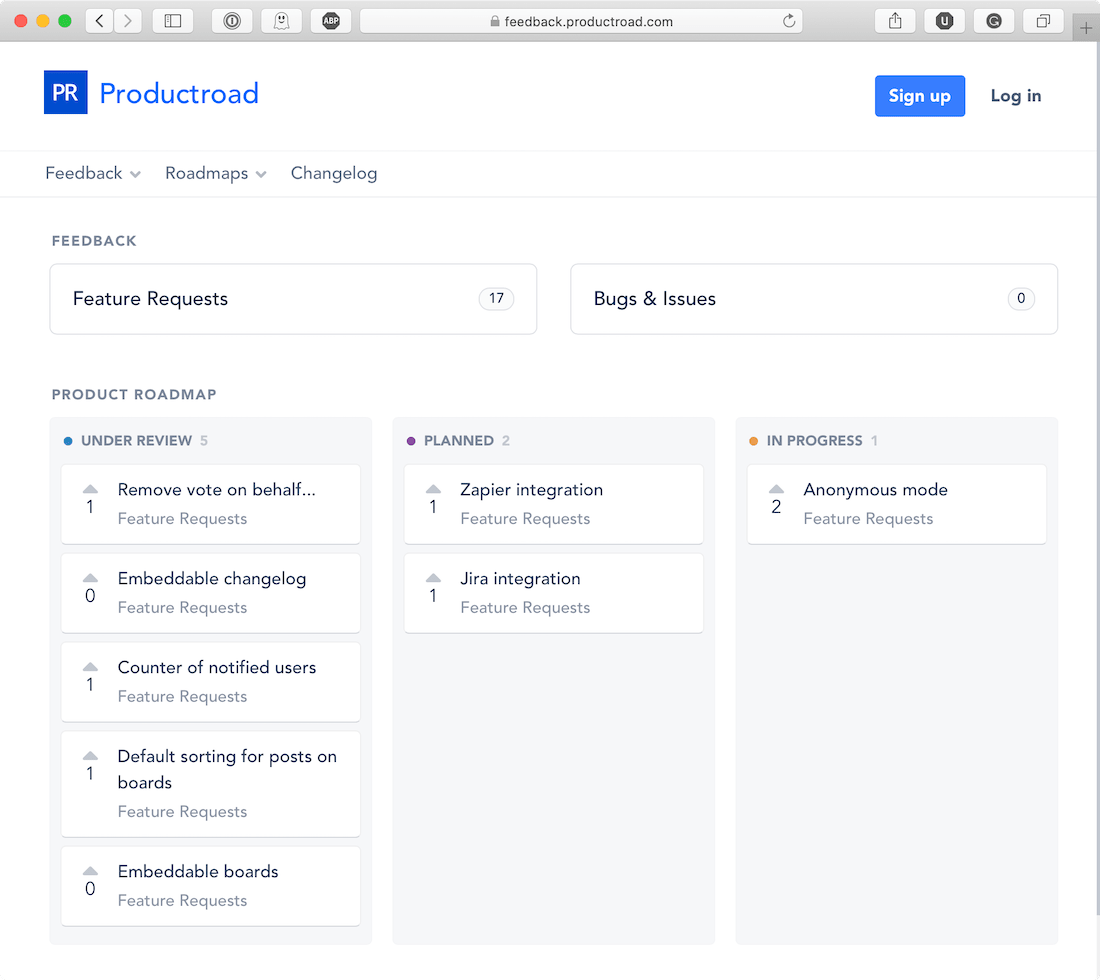
Task: Open the Ghostery ghost extension icon
Action: point(281,21)
